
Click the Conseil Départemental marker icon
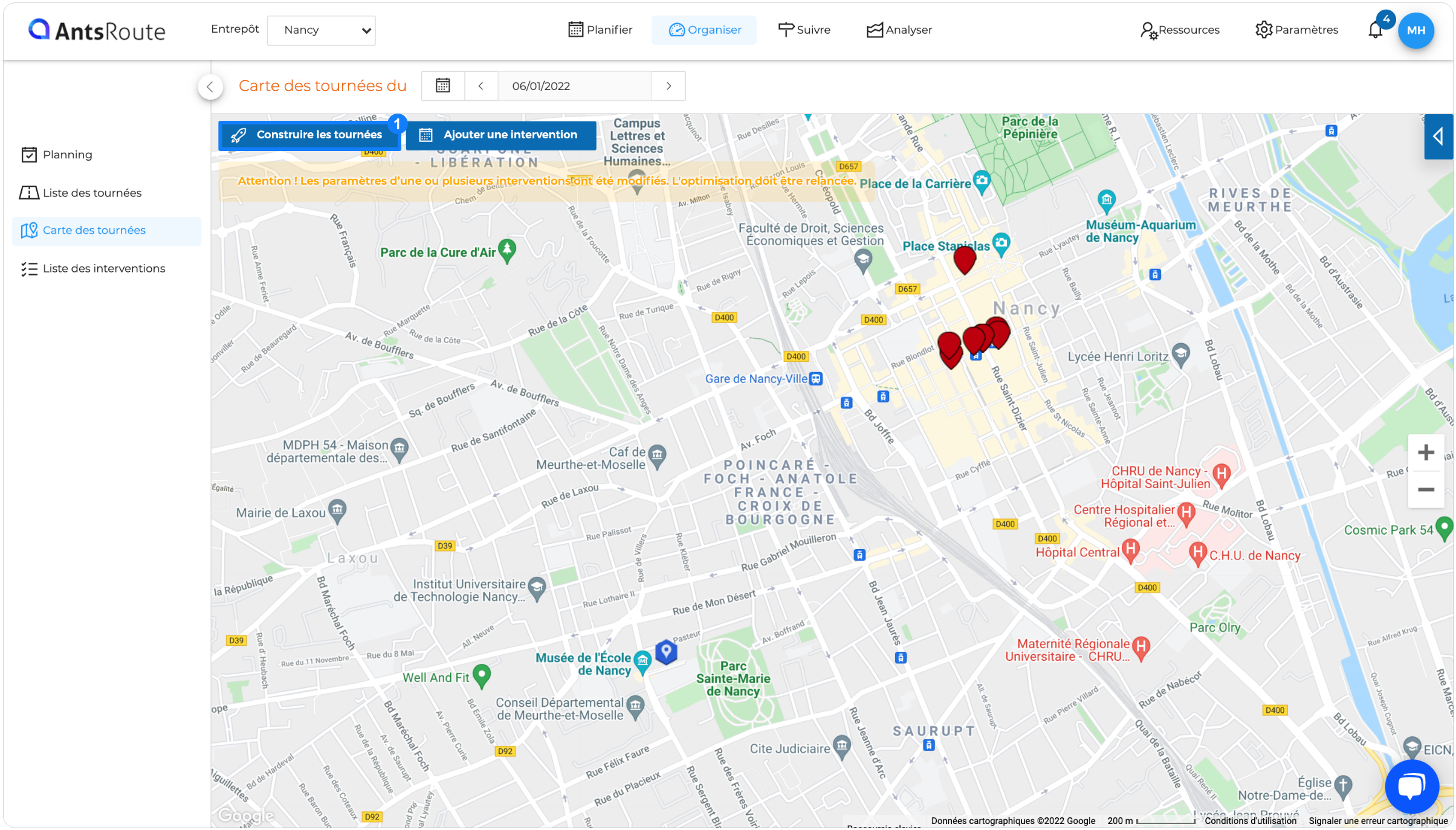[635, 707]
